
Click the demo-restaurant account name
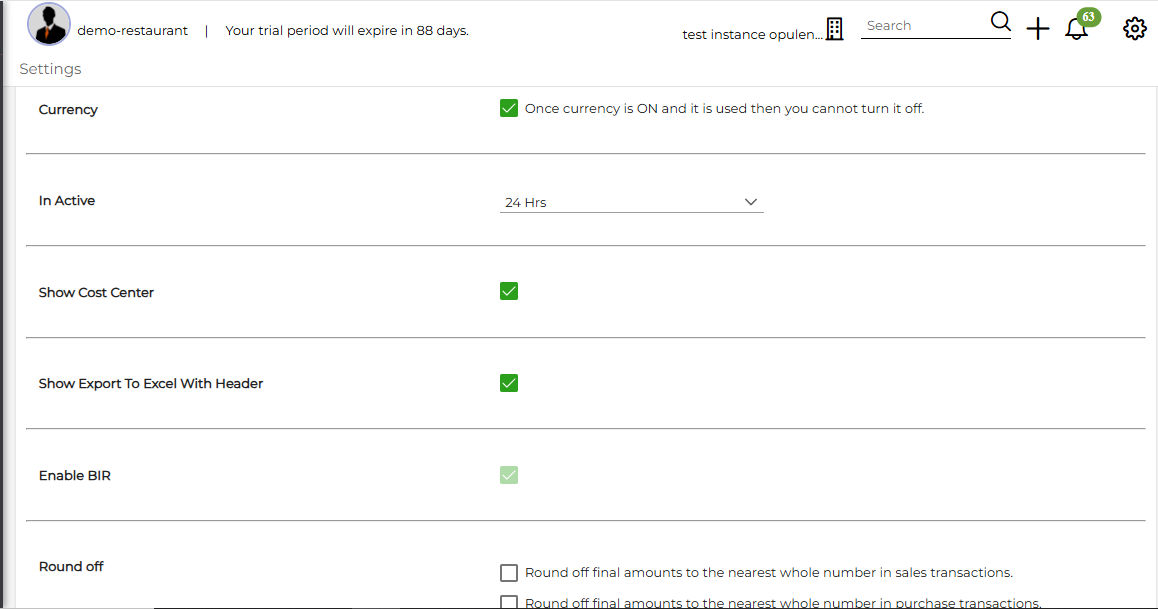(132, 30)
